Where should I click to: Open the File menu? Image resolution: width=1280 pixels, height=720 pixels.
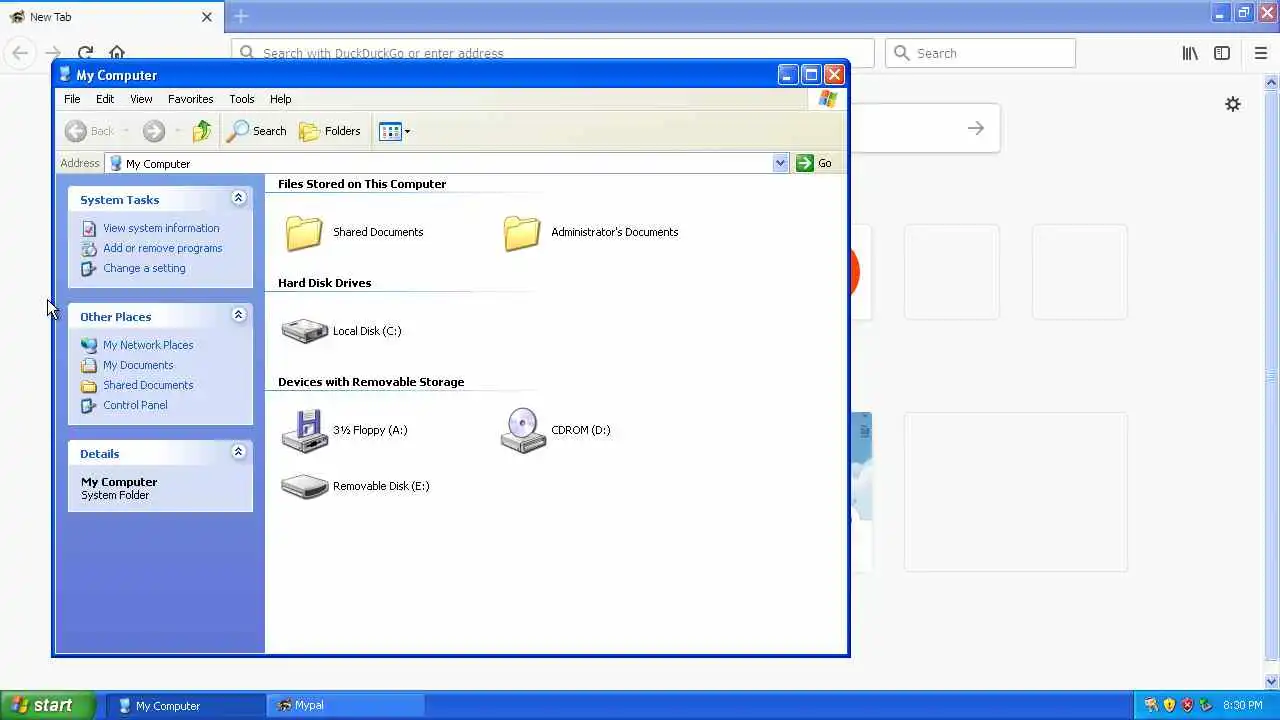pyautogui.click(x=72, y=99)
